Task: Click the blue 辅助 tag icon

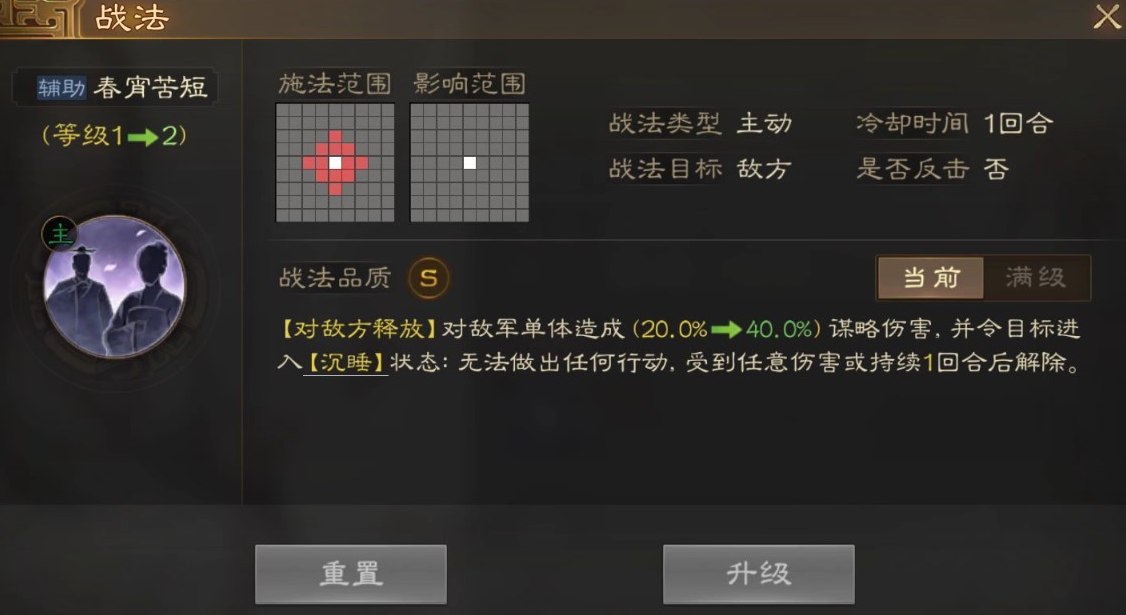Action: coord(62,88)
